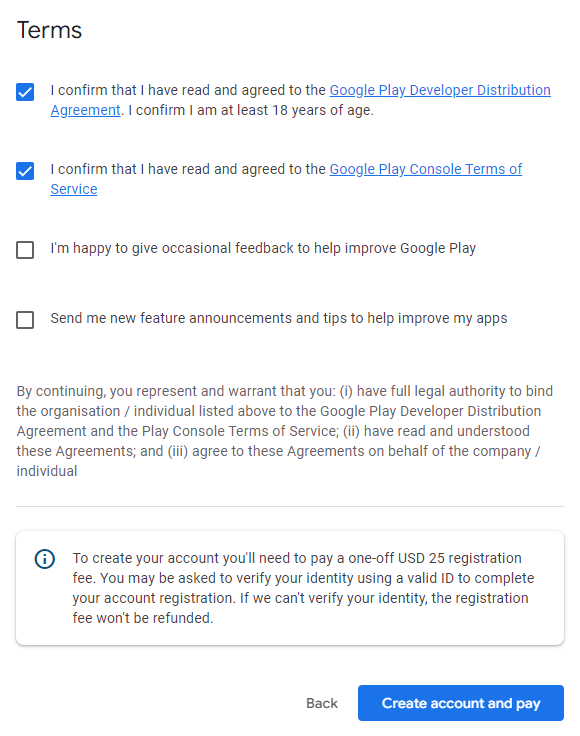Open the Google Play Developer Distribution link

[440, 90]
